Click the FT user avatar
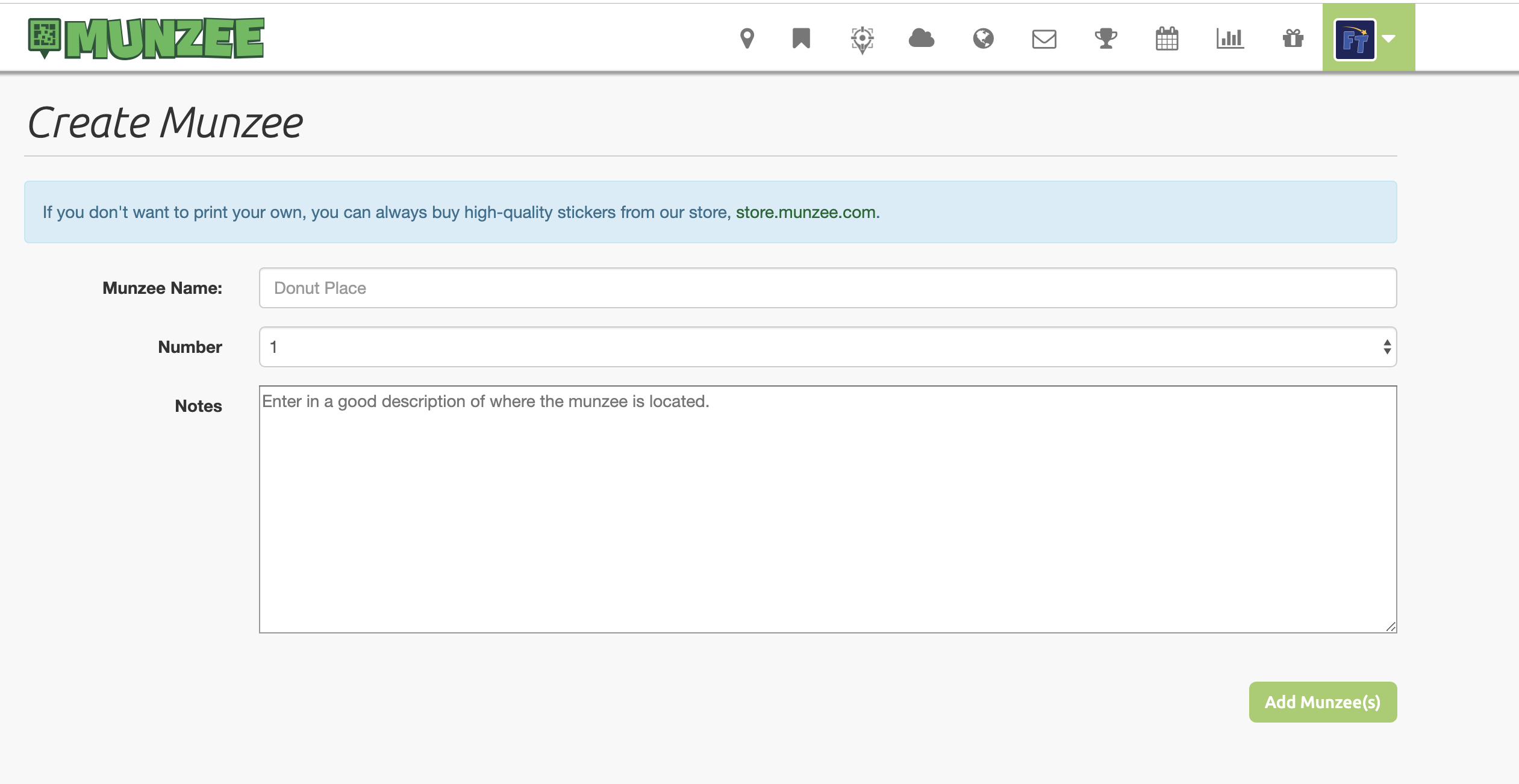The image size is (1519, 784). coord(1355,40)
